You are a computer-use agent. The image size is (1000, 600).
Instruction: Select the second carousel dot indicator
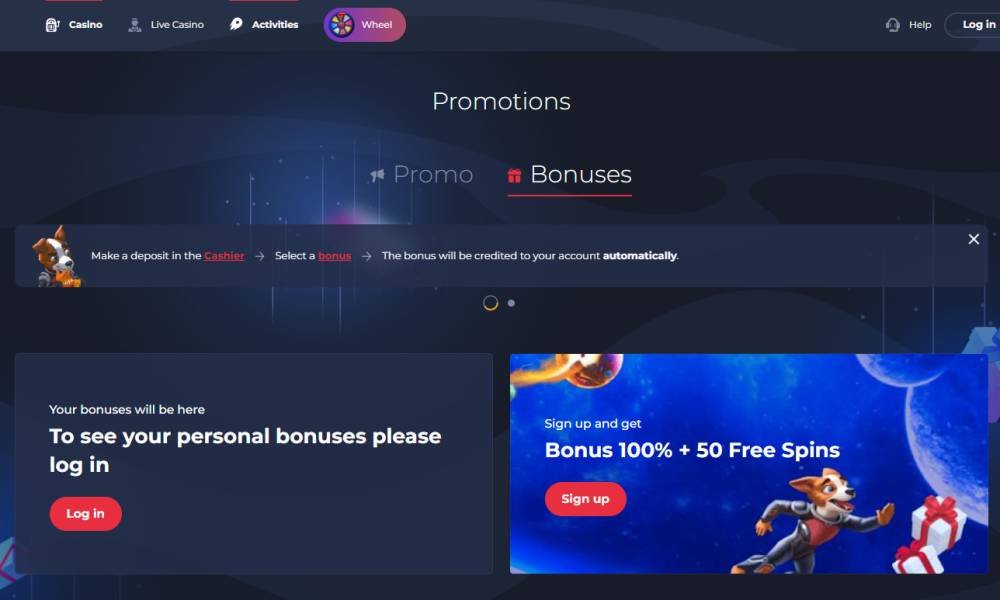[x=511, y=304]
